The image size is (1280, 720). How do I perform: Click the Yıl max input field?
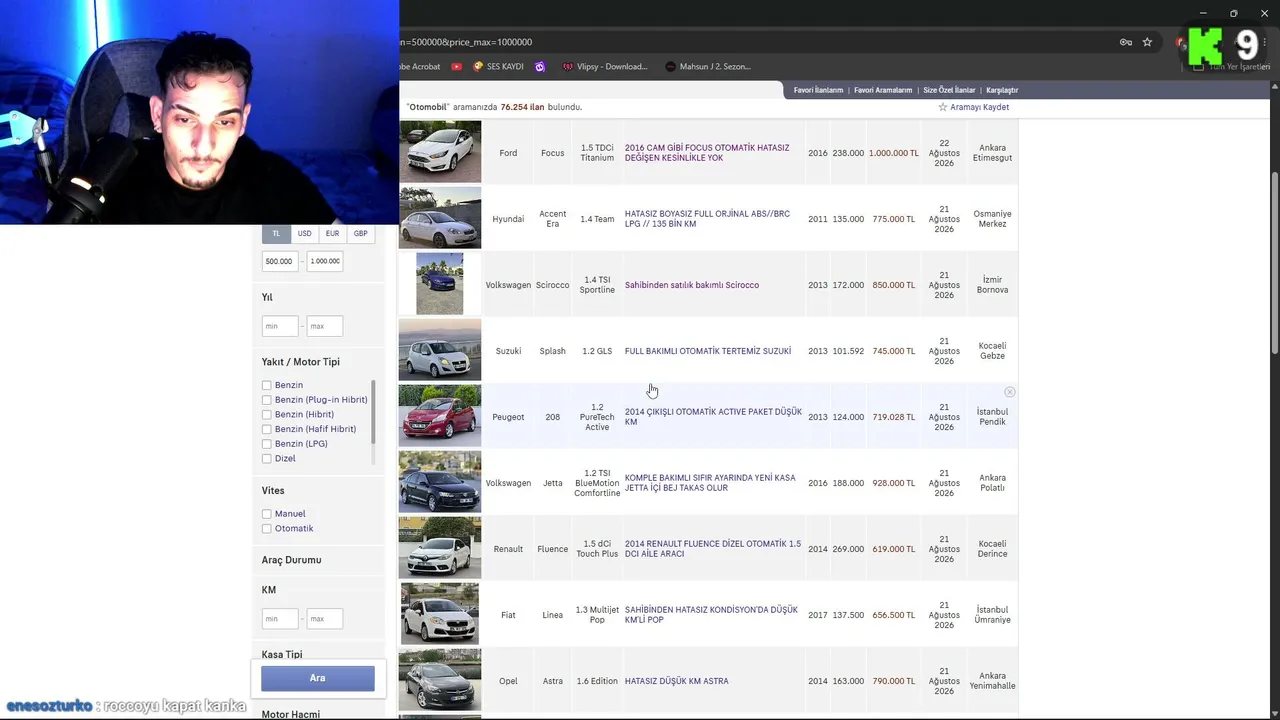click(x=325, y=326)
